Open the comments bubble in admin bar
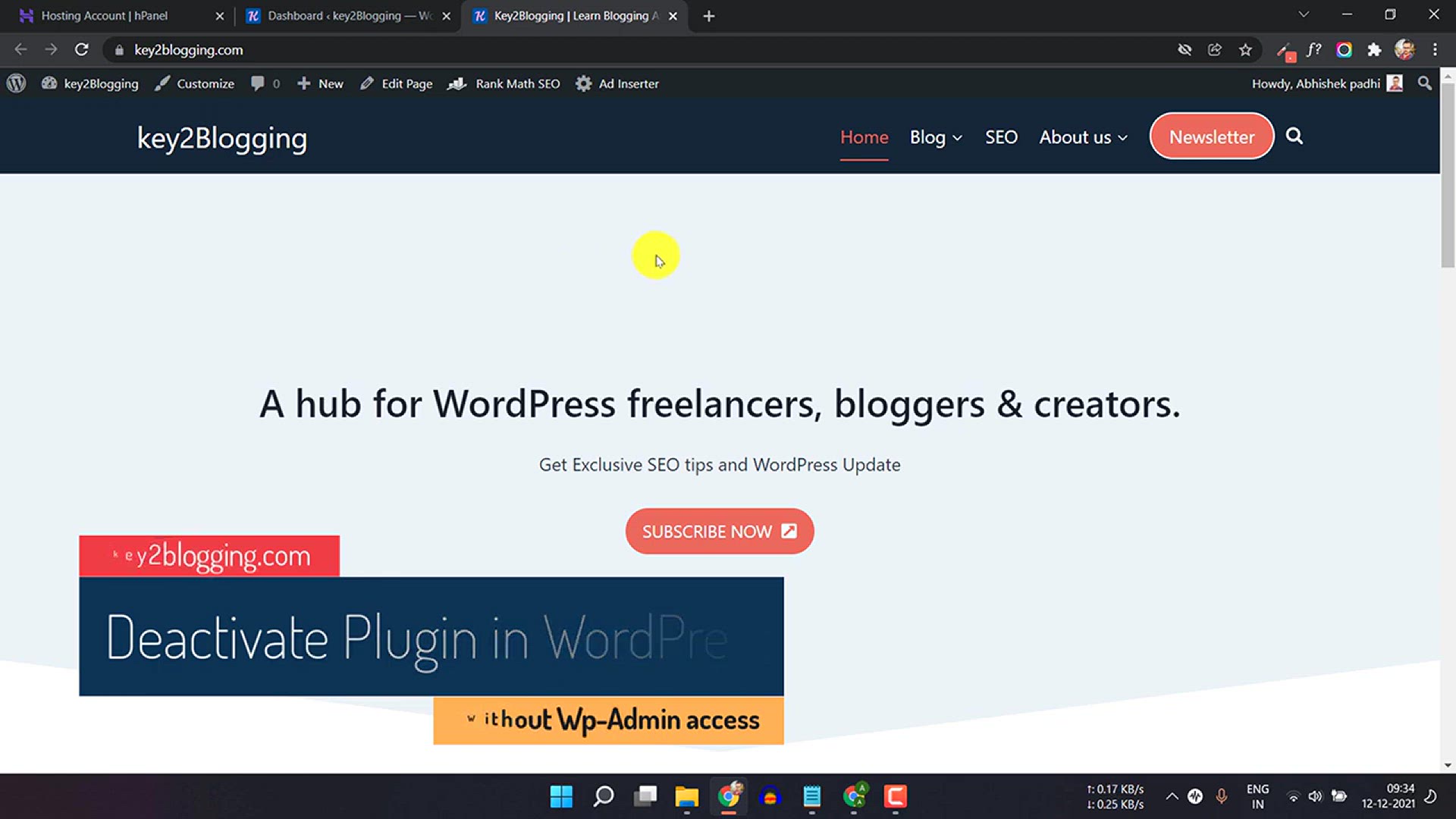The image size is (1456, 819). [x=265, y=83]
